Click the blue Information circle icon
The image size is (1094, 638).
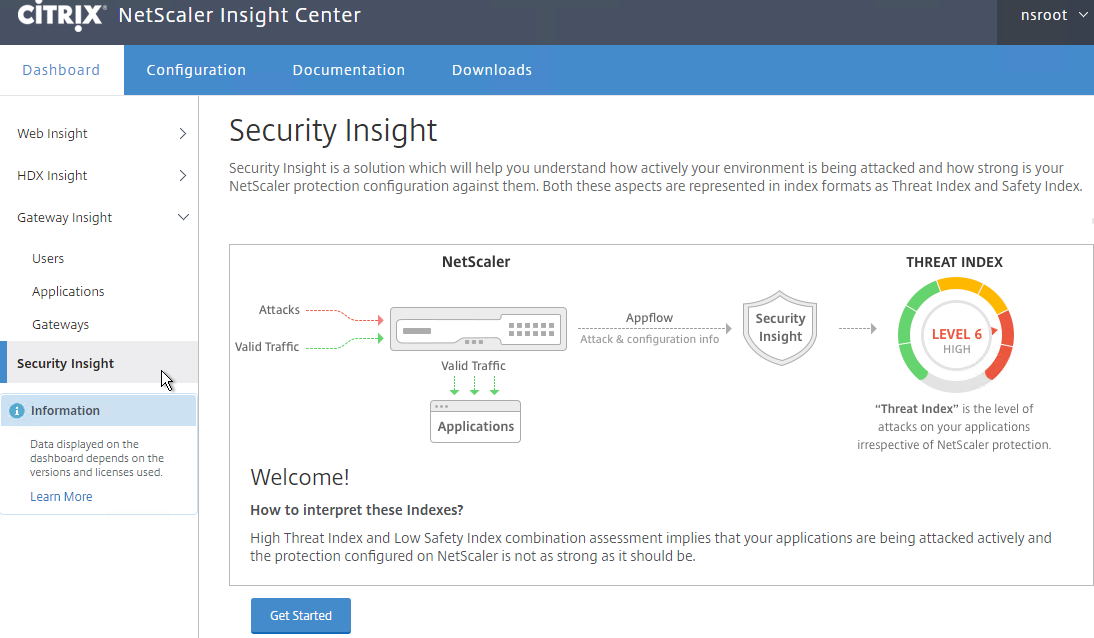[x=17, y=410]
